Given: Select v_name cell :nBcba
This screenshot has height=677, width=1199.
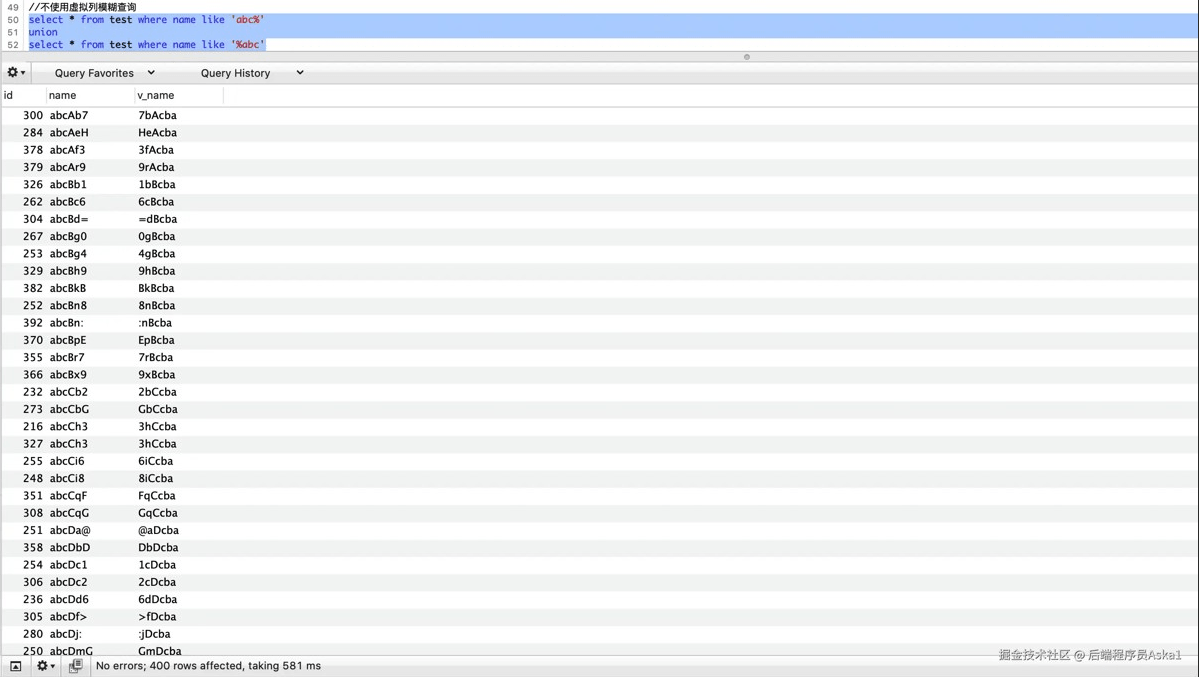Looking at the screenshot, I should click(154, 323).
